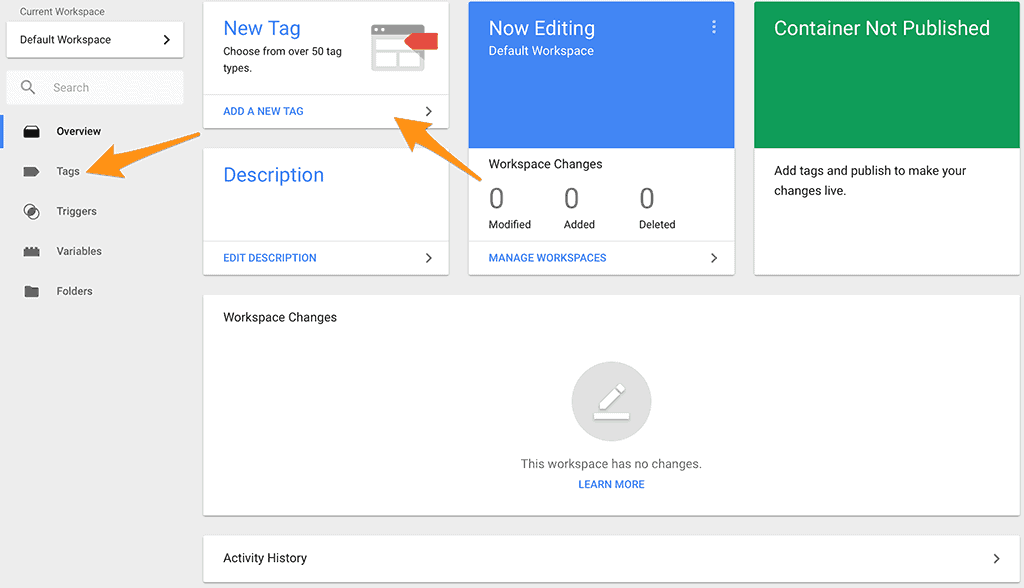This screenshot has width=1024, height=588.
Task: Click the Search input field
Action: (x=95, y=88)
